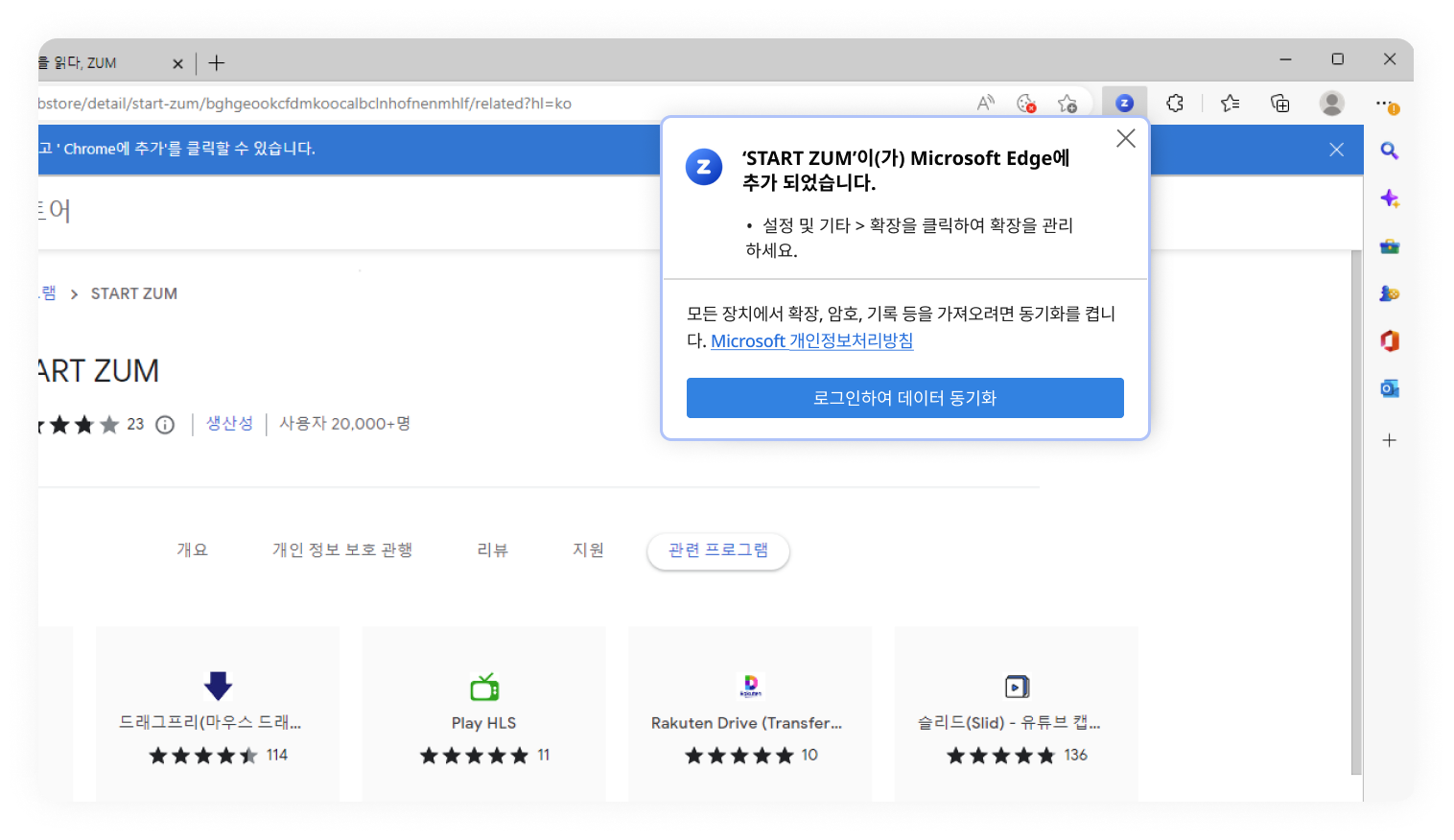This screenshot has height=840, width=1454.
Task: Open the Microsoft 365 sidebar icon
Action: click(1389, 340)
